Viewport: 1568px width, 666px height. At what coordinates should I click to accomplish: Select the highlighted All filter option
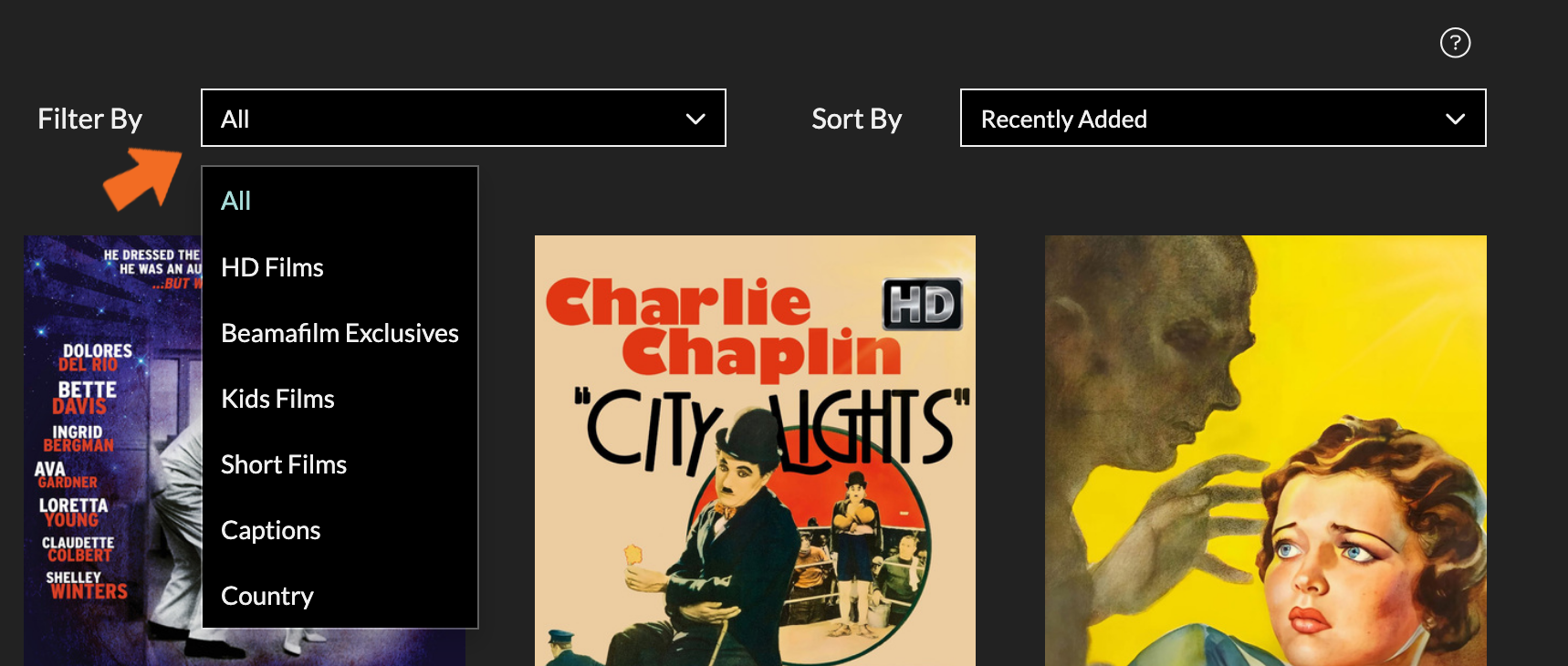(x=236, y=201)
